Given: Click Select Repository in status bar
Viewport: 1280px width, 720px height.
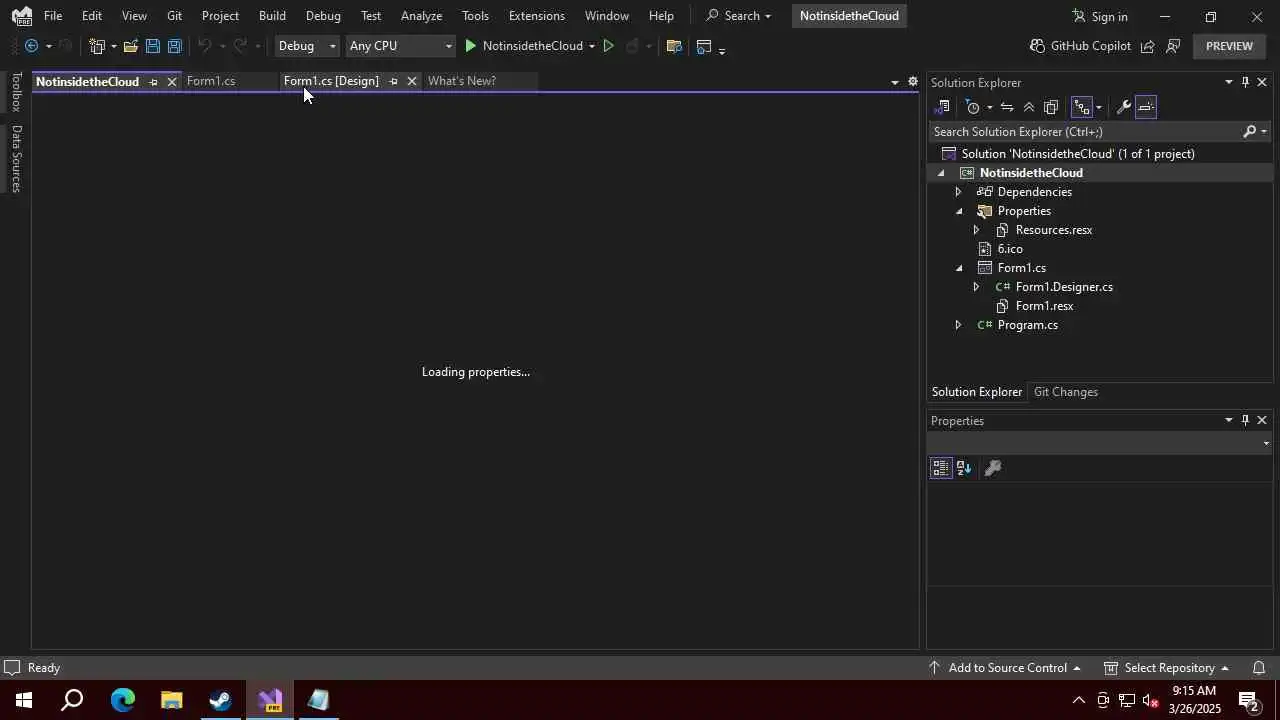Looking at the screenshot, I should pos(1166,668).
